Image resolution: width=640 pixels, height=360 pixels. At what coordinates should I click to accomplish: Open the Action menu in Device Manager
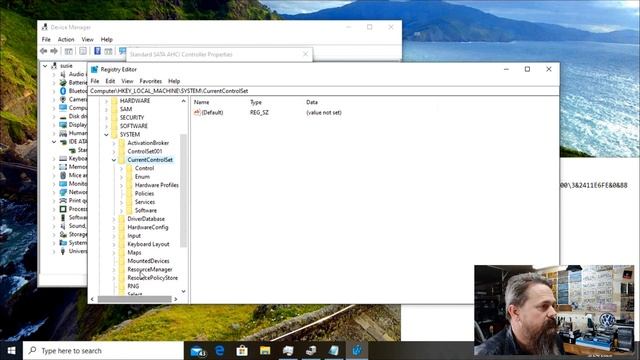(66, 40)
